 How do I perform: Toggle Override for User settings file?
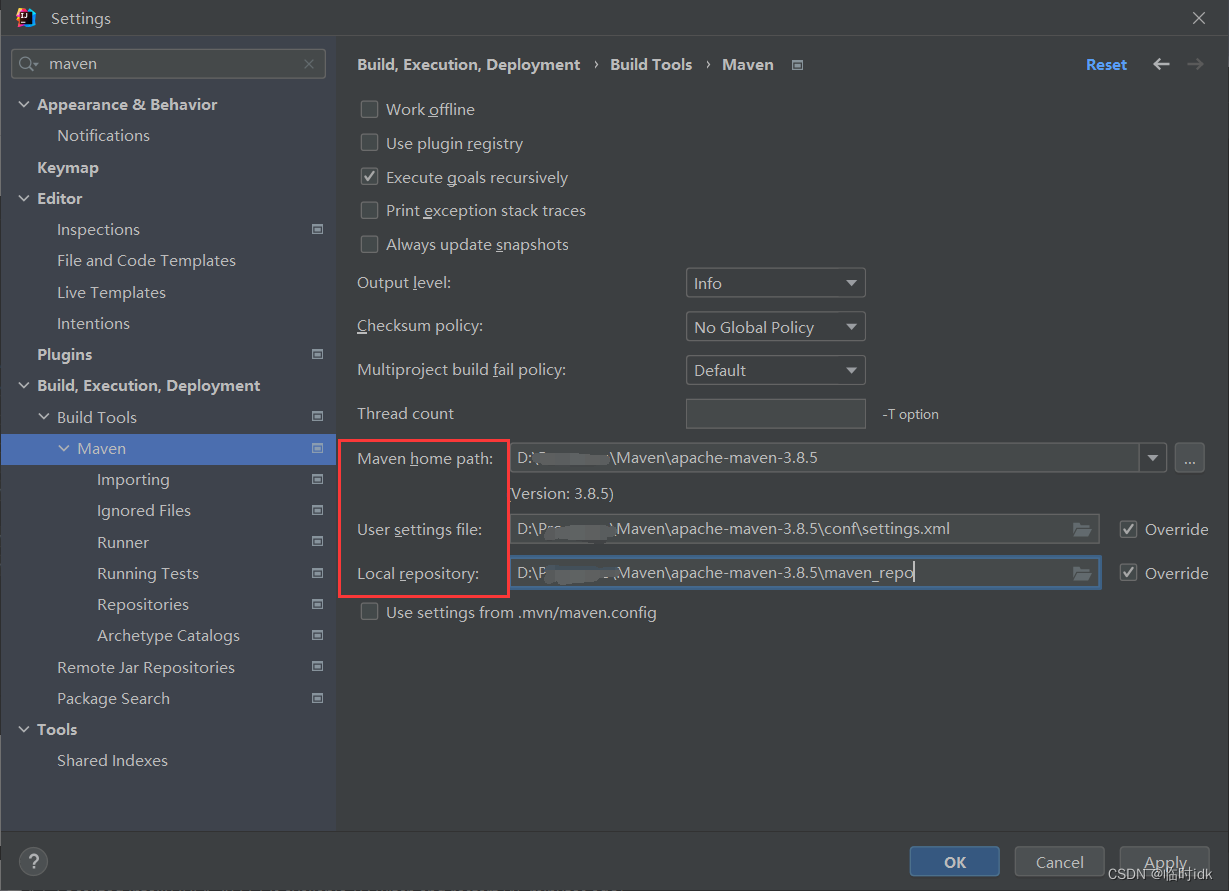click(1128, 529)
